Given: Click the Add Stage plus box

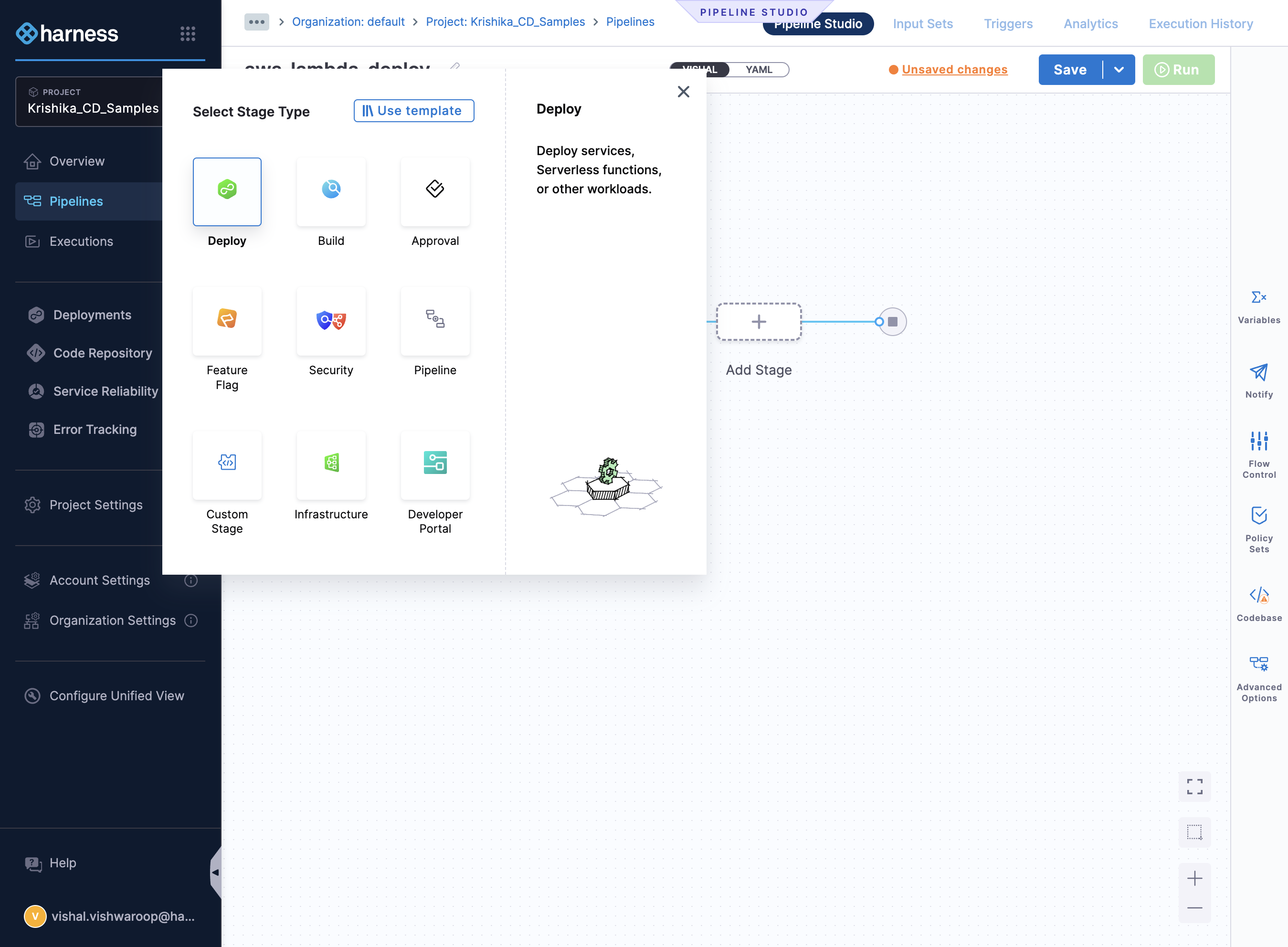Looking at the screenshot, I should [759, 322].
